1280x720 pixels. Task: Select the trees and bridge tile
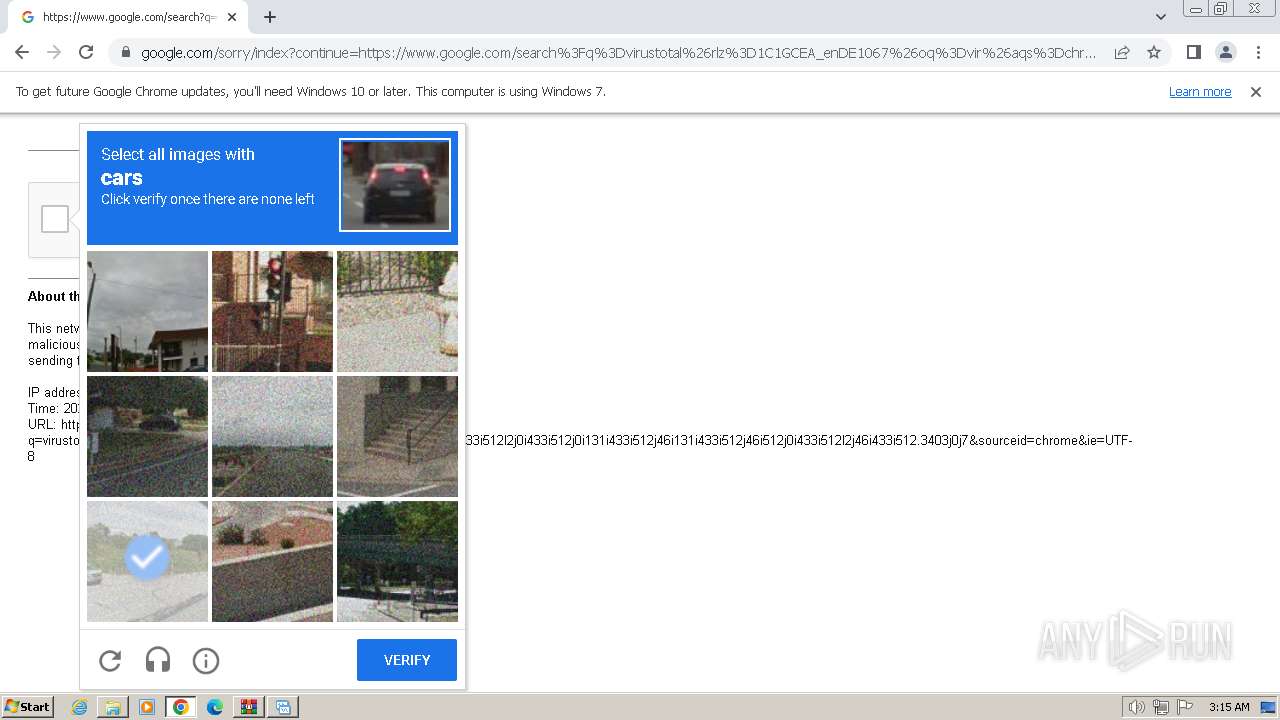(x=397, y=561)
